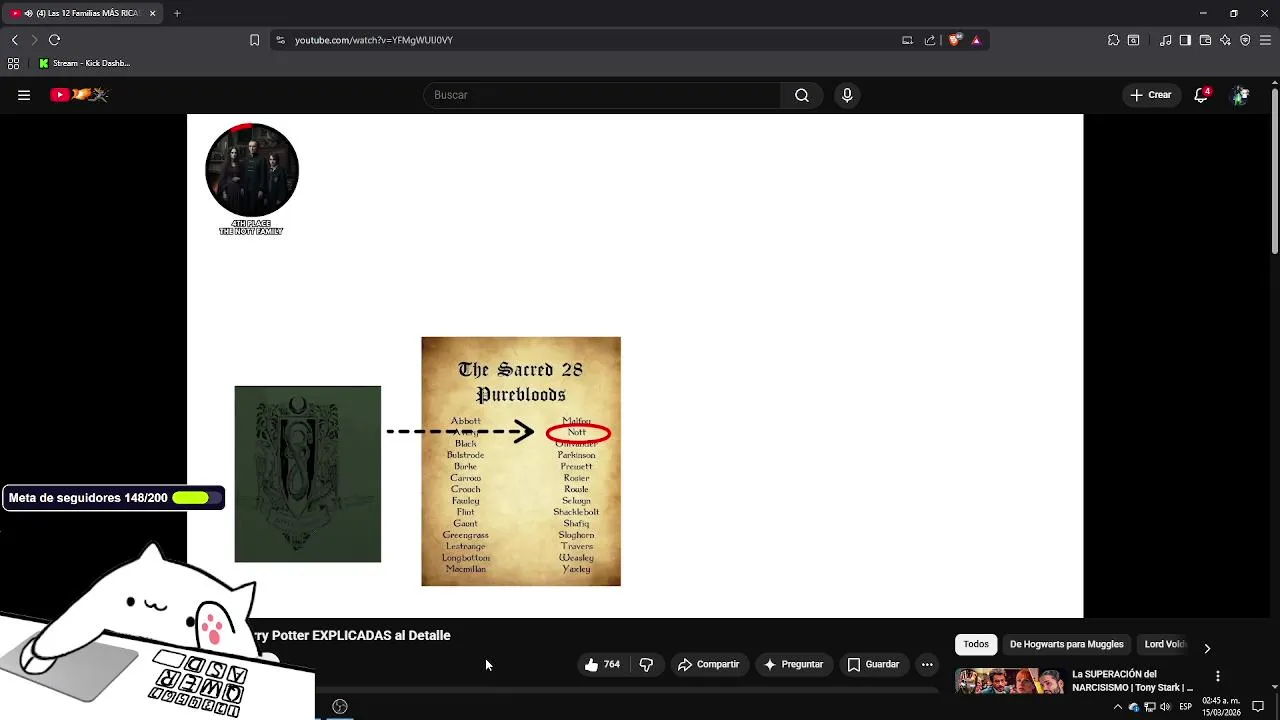
Task: Go forward in browser history
Action: tap(34, 40)
